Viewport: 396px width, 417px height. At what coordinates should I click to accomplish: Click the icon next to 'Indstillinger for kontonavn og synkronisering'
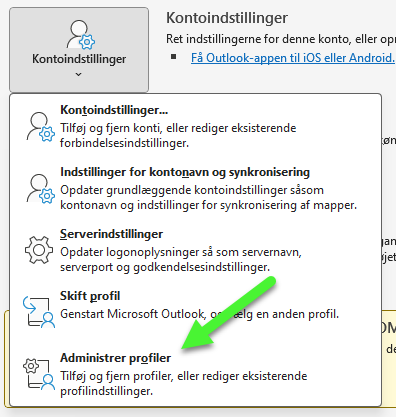coord(40,189)
